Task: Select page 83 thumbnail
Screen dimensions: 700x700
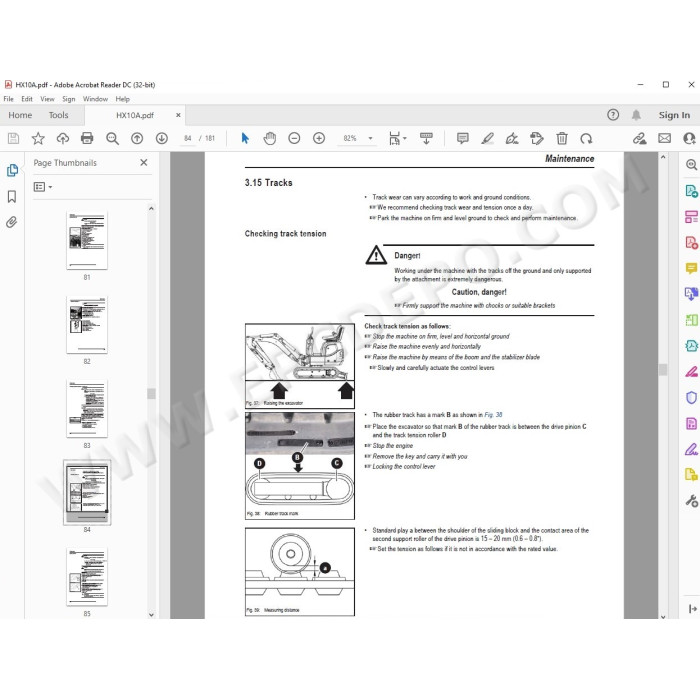Action: click(x=87, y=408)
